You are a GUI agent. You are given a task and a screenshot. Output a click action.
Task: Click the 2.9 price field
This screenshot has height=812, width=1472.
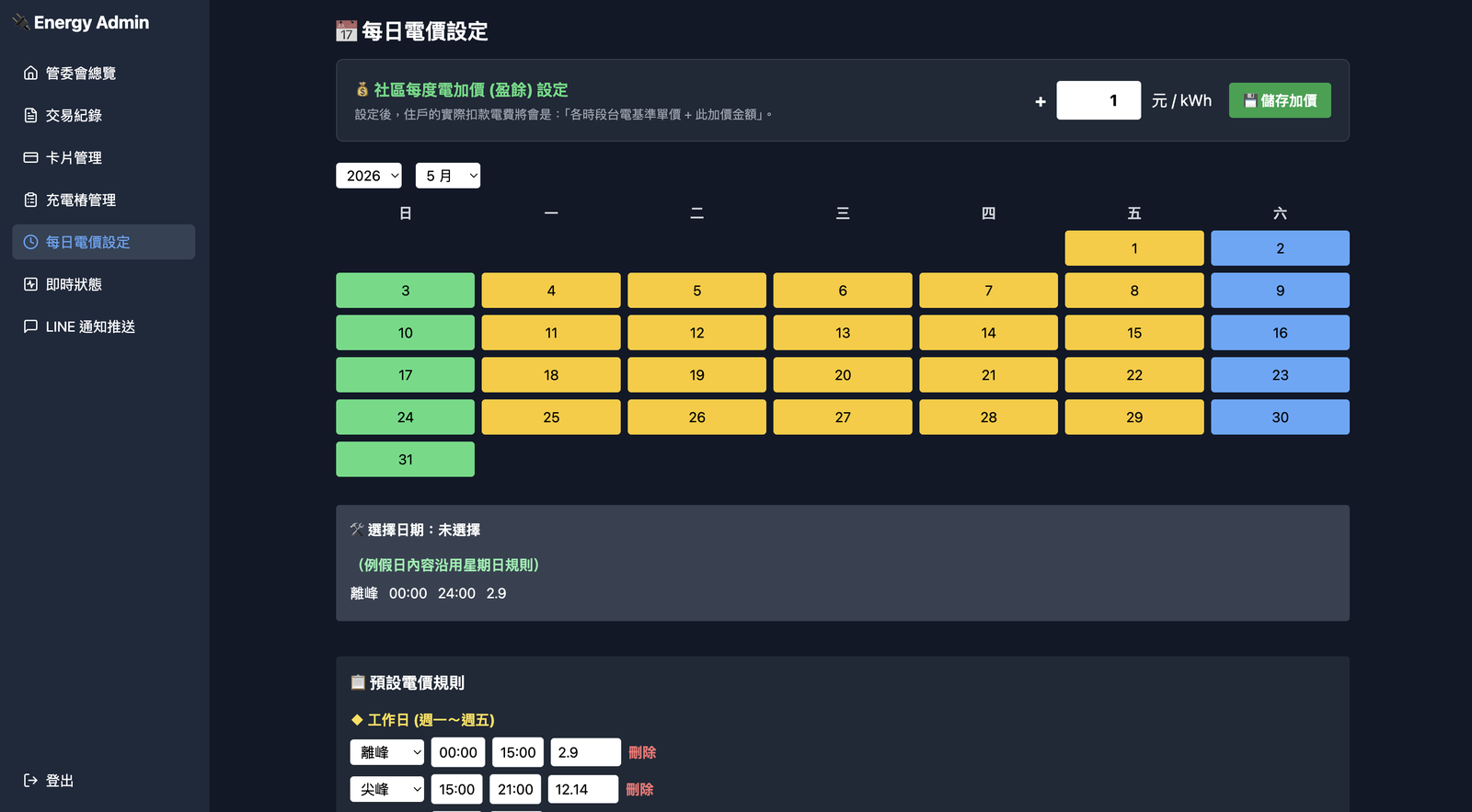(x=586, y=752)
